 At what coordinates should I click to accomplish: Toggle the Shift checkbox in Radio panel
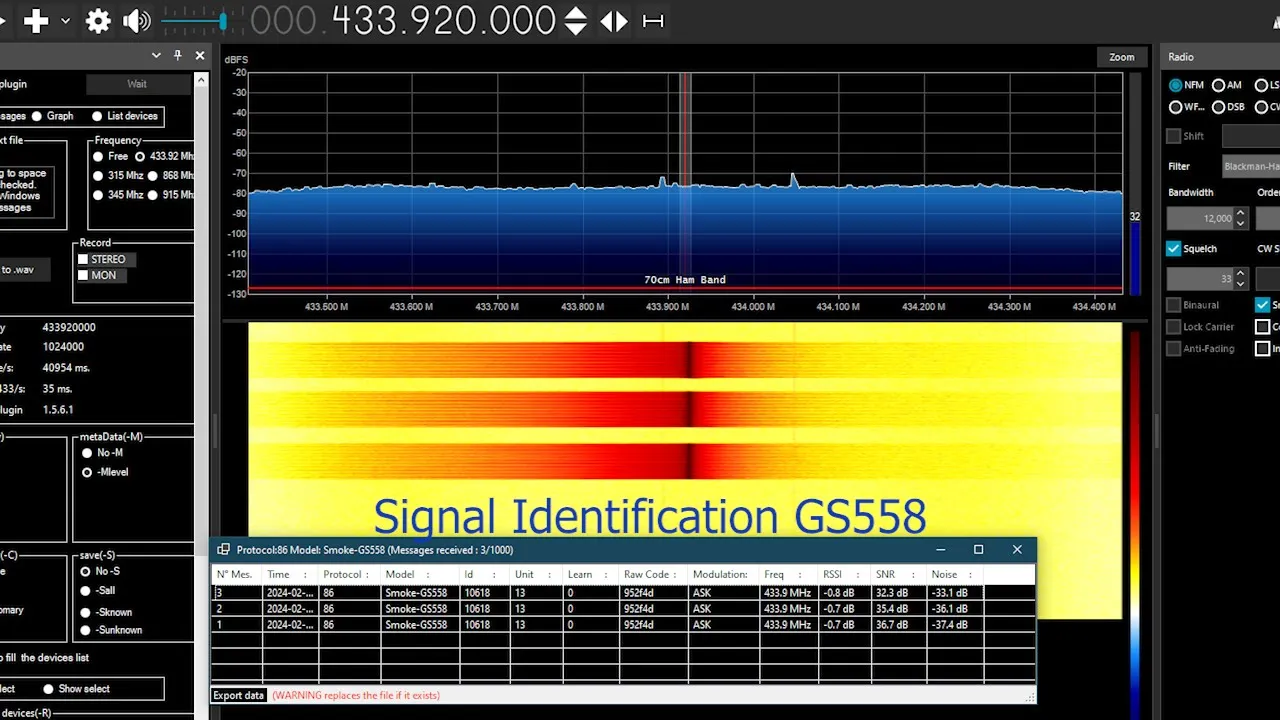pos(1174,136)
